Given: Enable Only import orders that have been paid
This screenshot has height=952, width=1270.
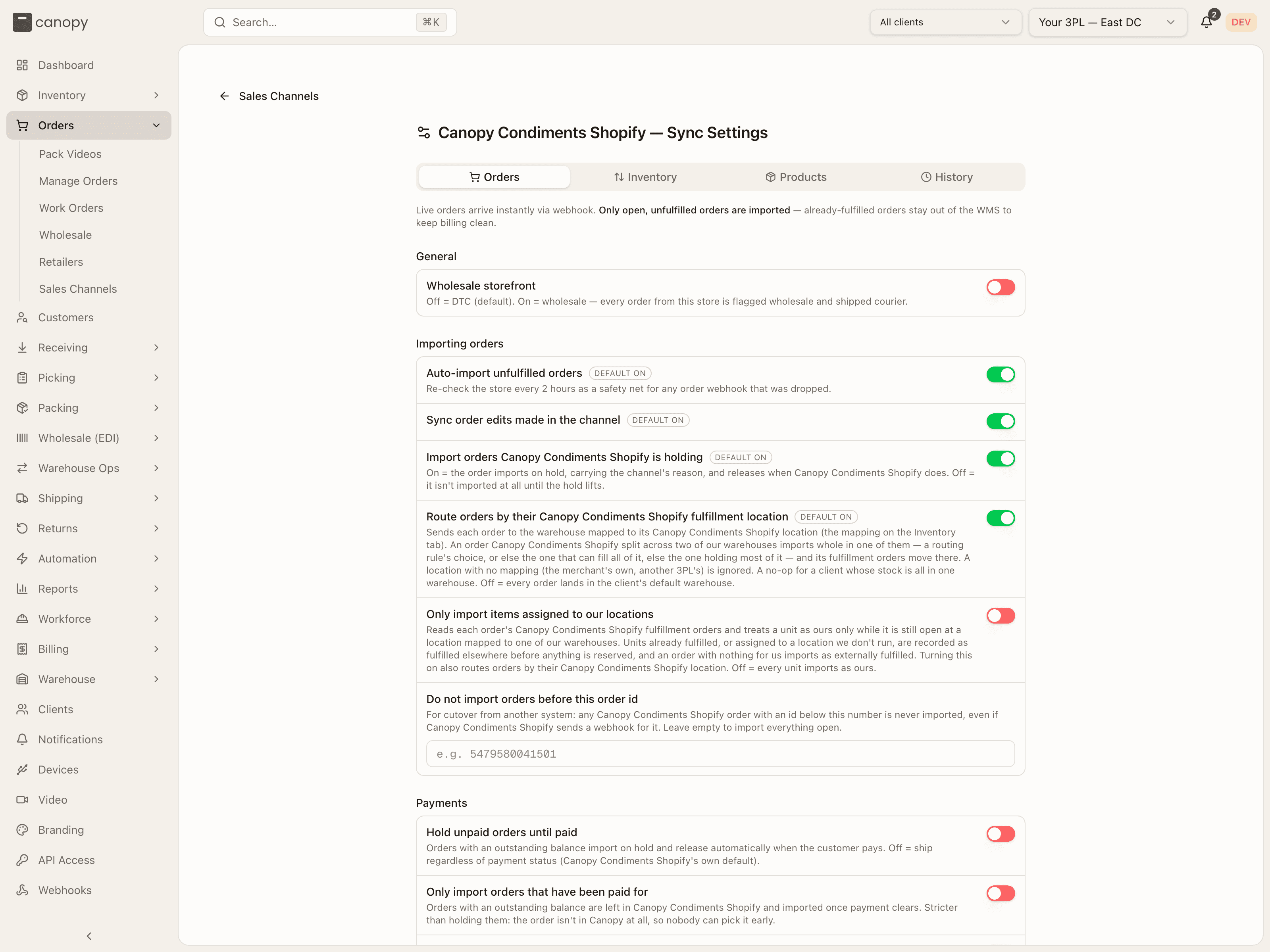Looking at the screenshot, I should (x=1000, y=893).
